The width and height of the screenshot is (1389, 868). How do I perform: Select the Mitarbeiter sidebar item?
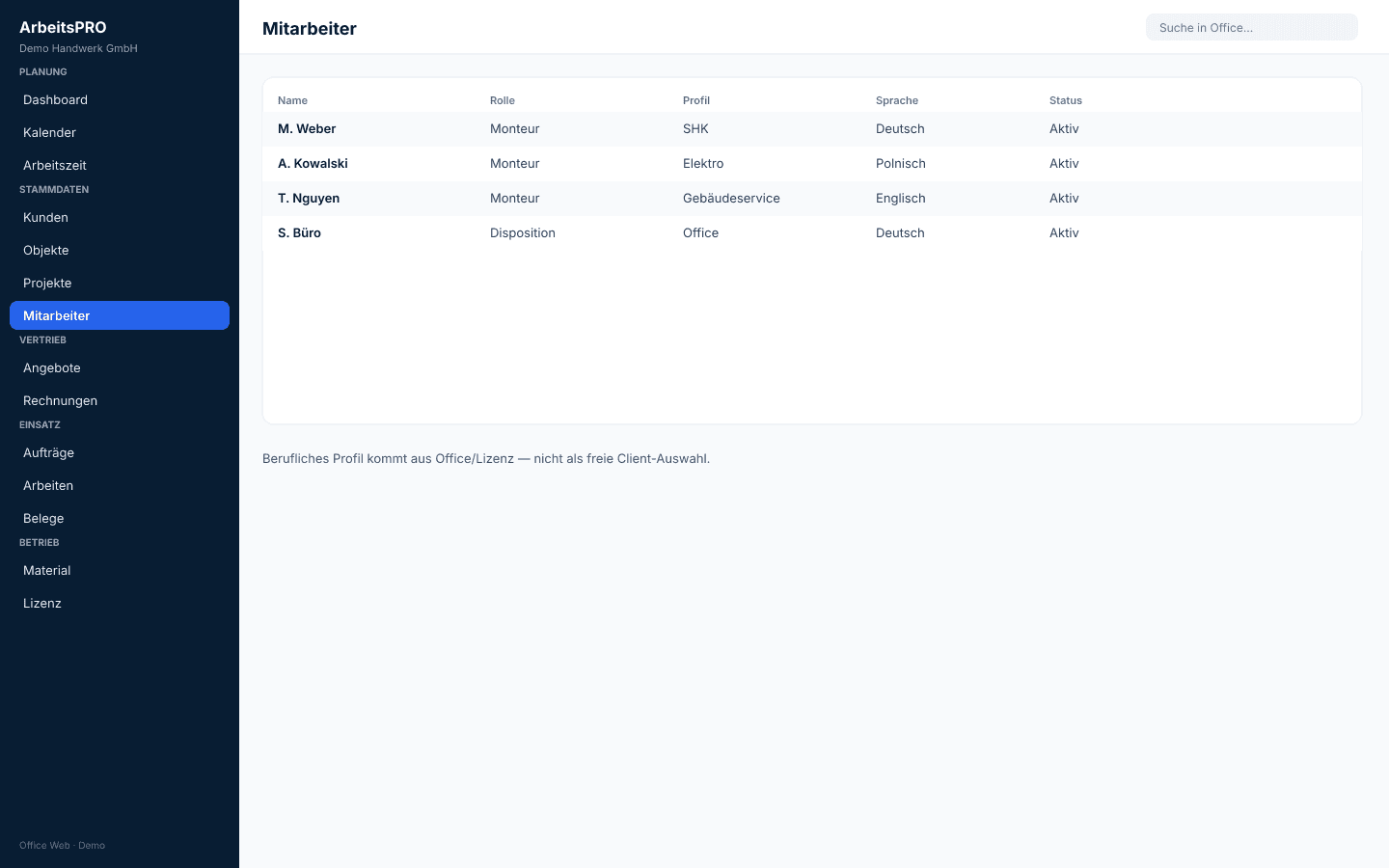pos(120,315)
